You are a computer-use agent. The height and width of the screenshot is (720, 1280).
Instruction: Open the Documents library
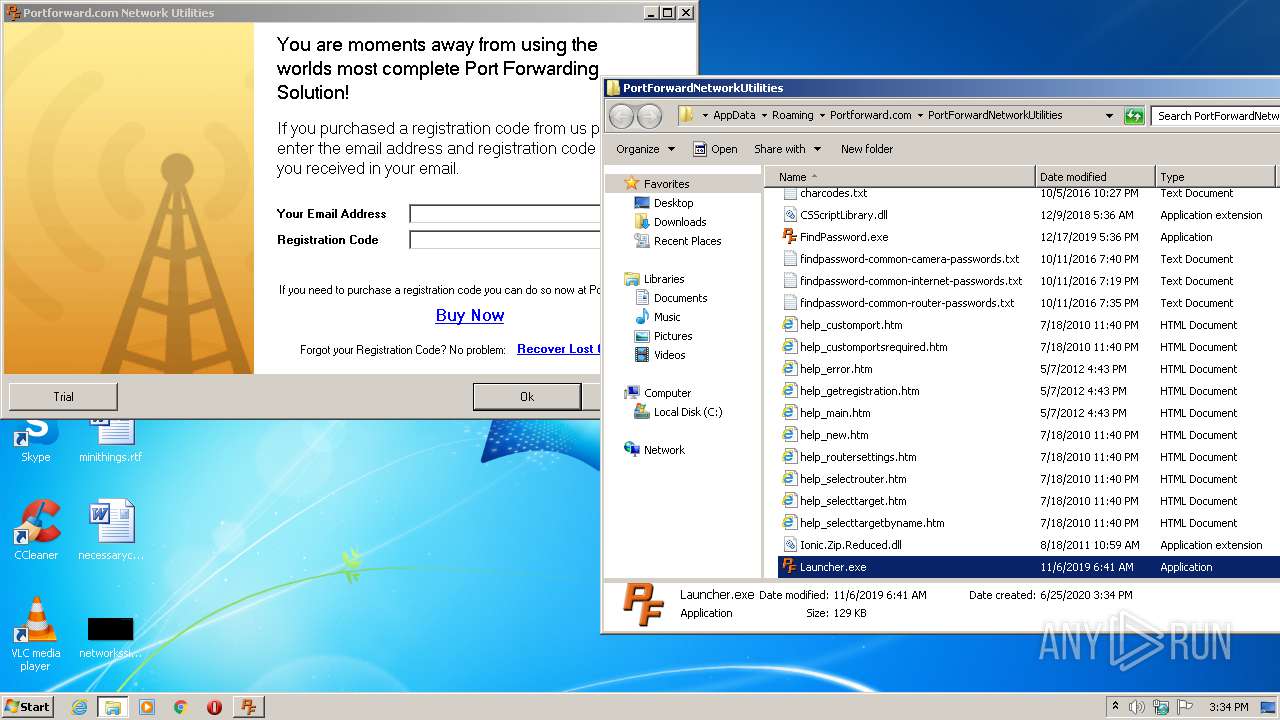680,298
